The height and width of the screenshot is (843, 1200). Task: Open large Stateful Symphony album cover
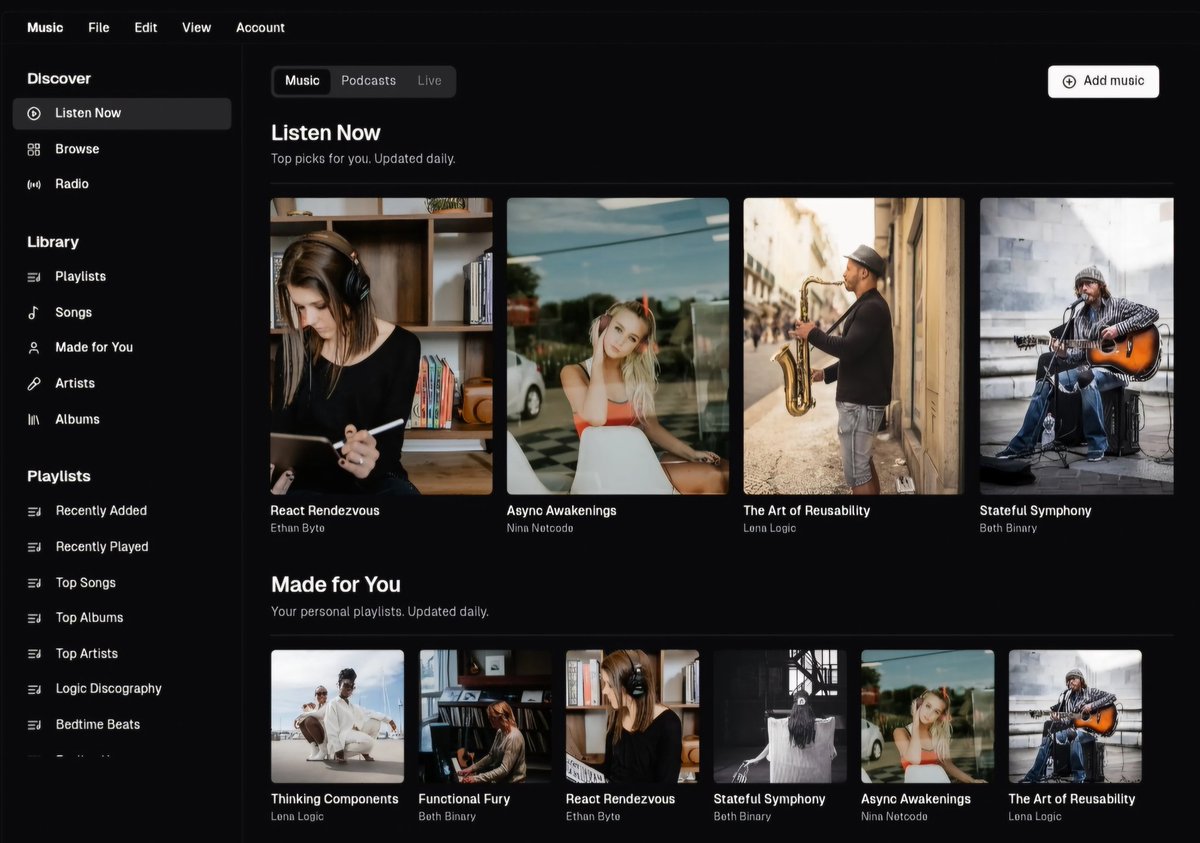(1077, 346)
